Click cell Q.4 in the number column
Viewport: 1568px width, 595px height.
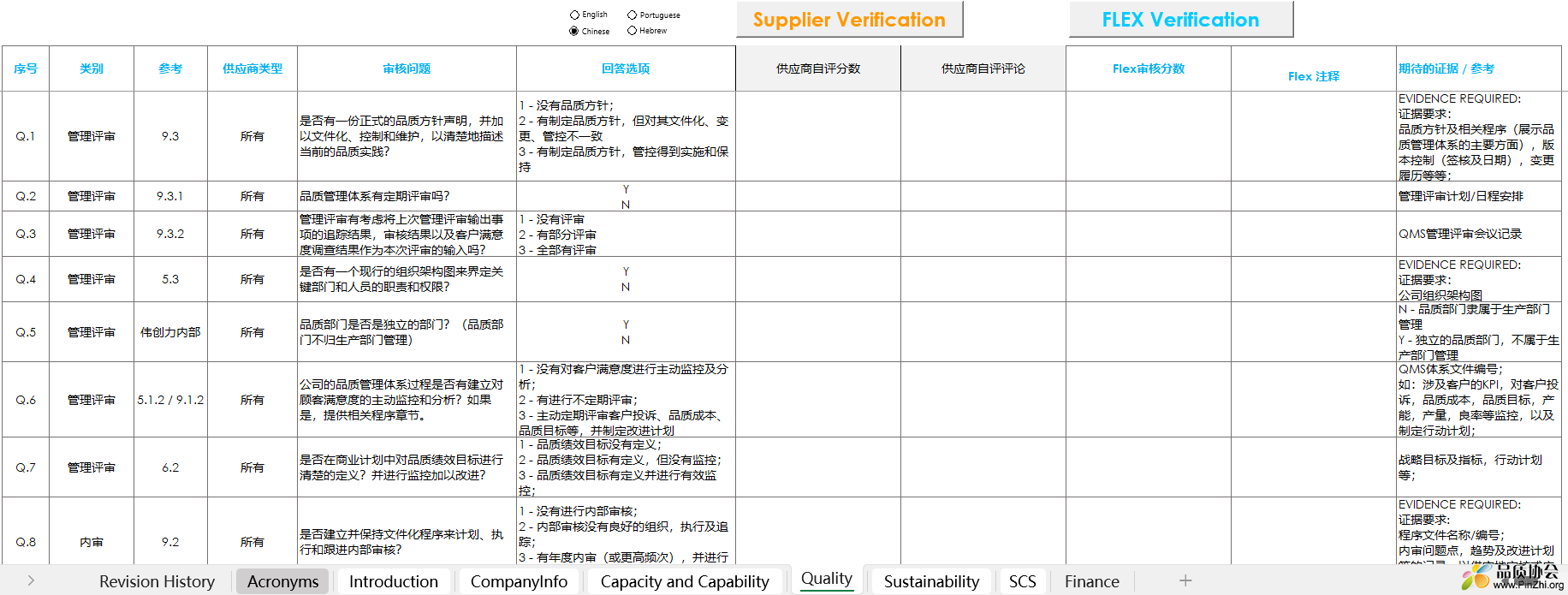coord(26,279)
